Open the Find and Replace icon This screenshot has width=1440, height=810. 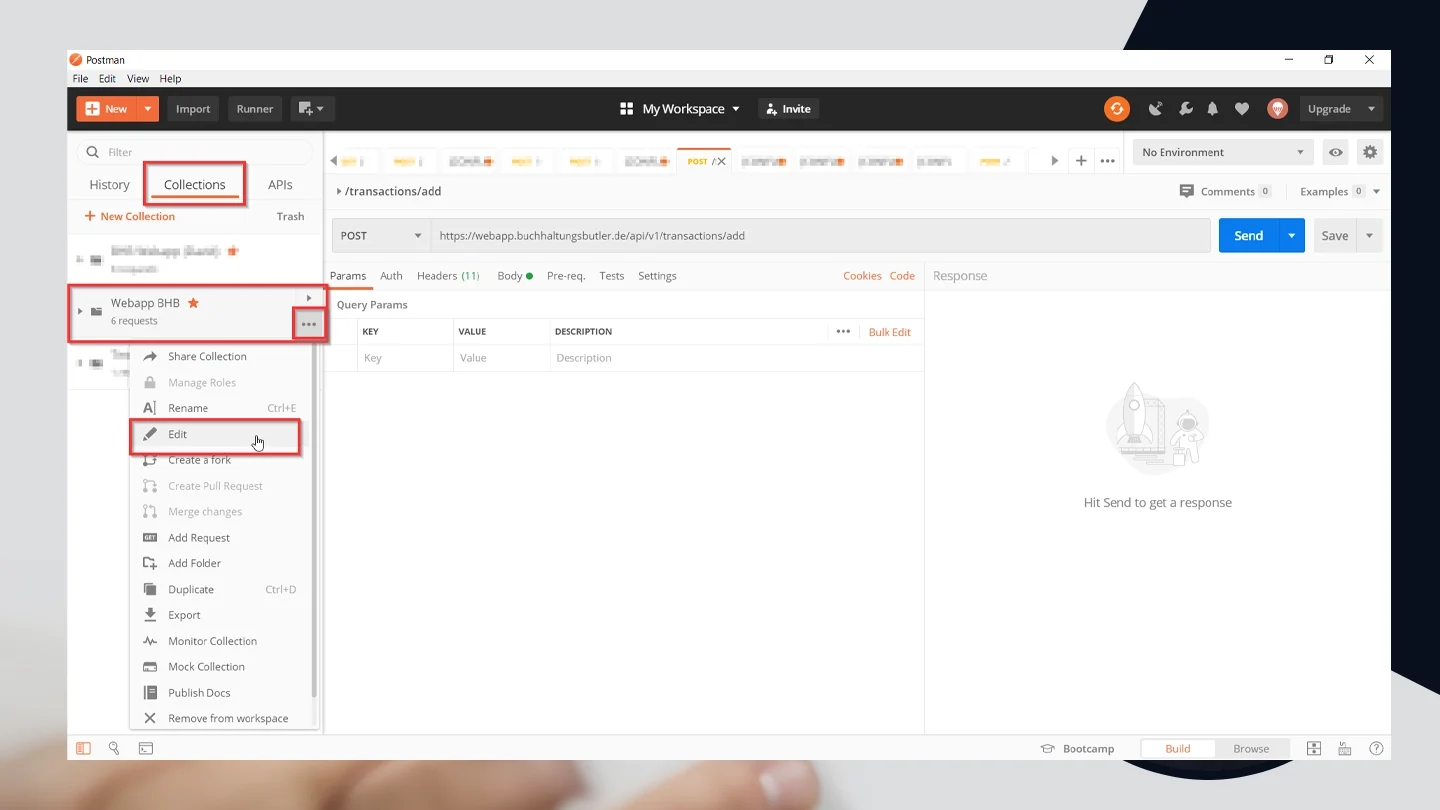(x=114, y=748)
